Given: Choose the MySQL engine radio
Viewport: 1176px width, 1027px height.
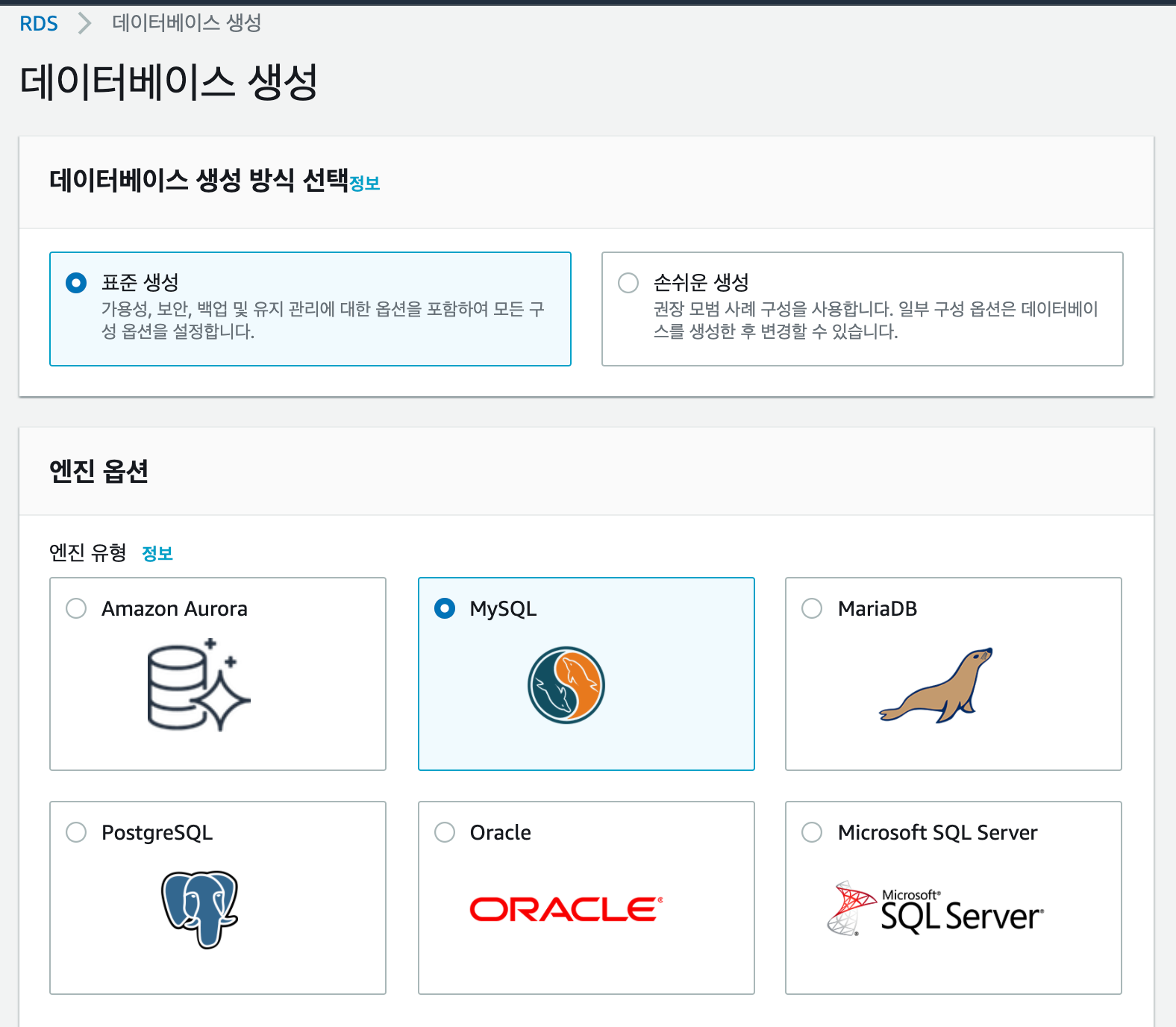Looking at the screenshot, I should coord(445,608).
